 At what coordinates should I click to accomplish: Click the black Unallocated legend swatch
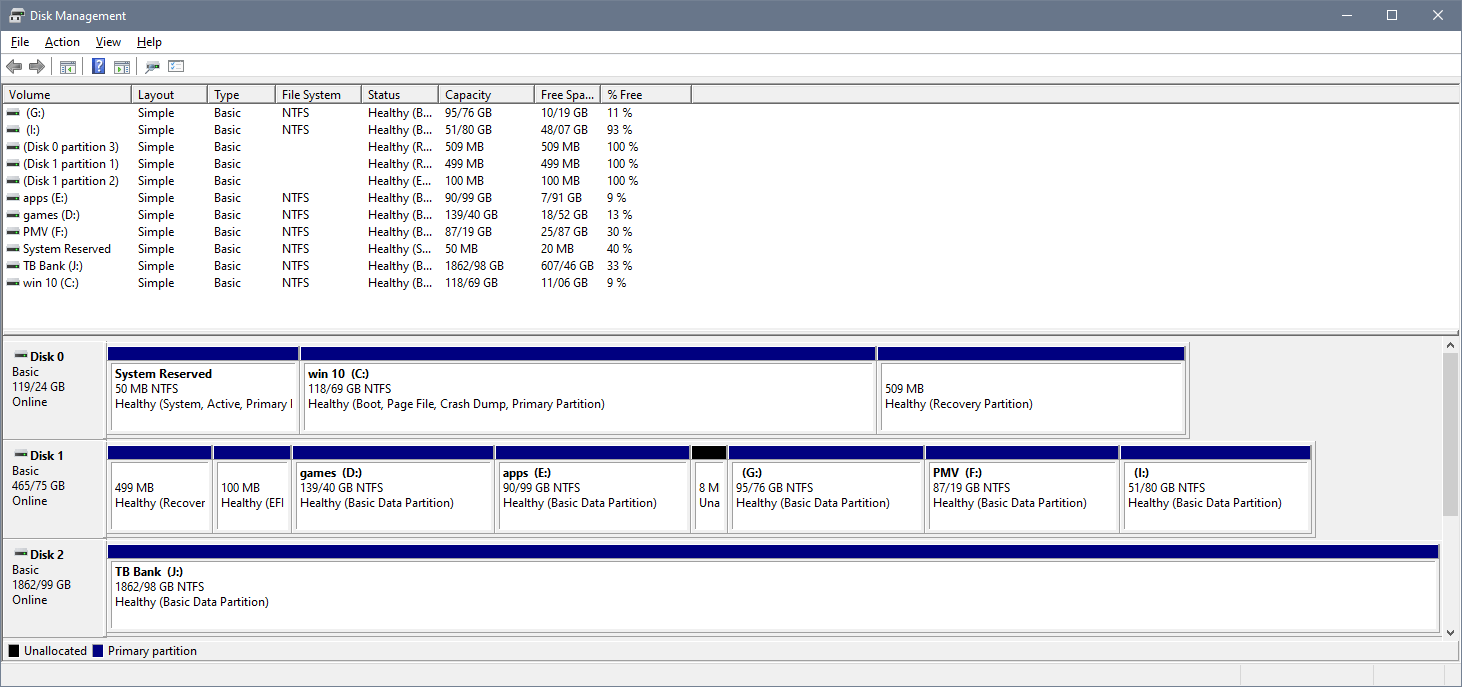pos(14,651)
